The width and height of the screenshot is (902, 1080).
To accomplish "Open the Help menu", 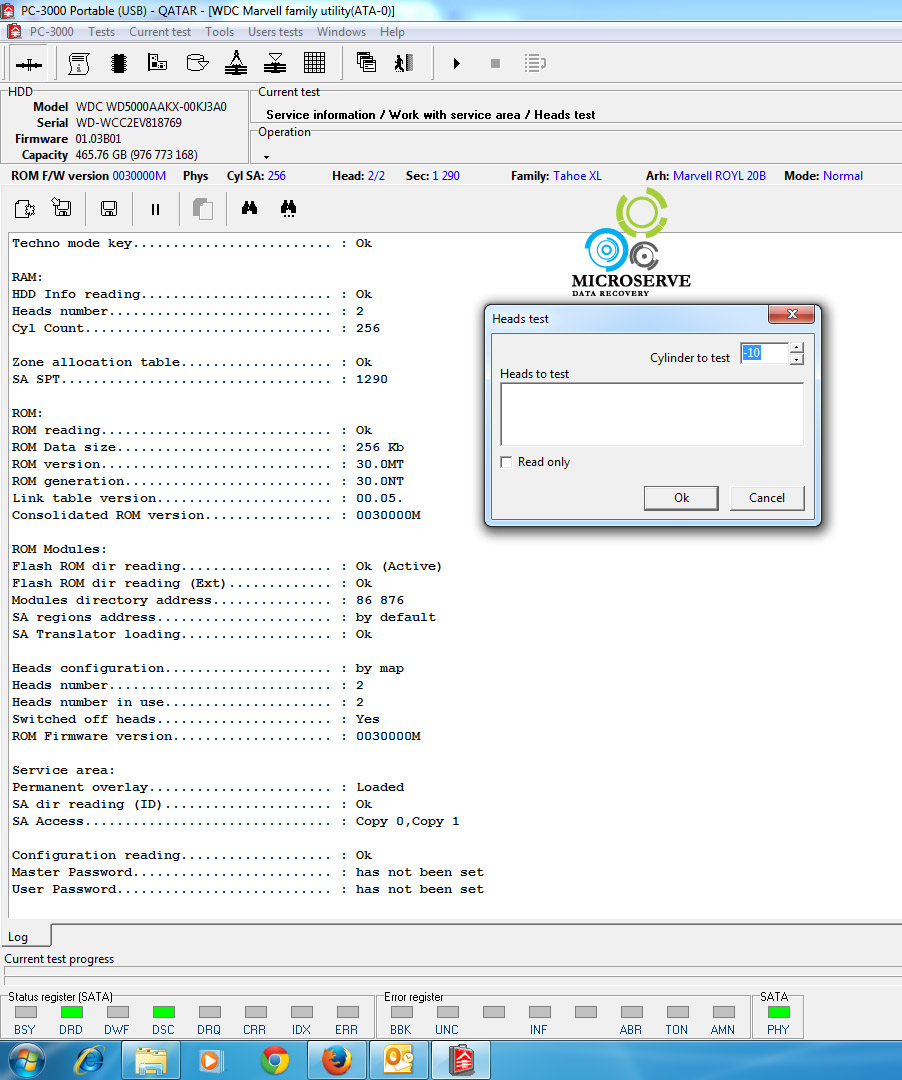I will click(x=392, y=32).
